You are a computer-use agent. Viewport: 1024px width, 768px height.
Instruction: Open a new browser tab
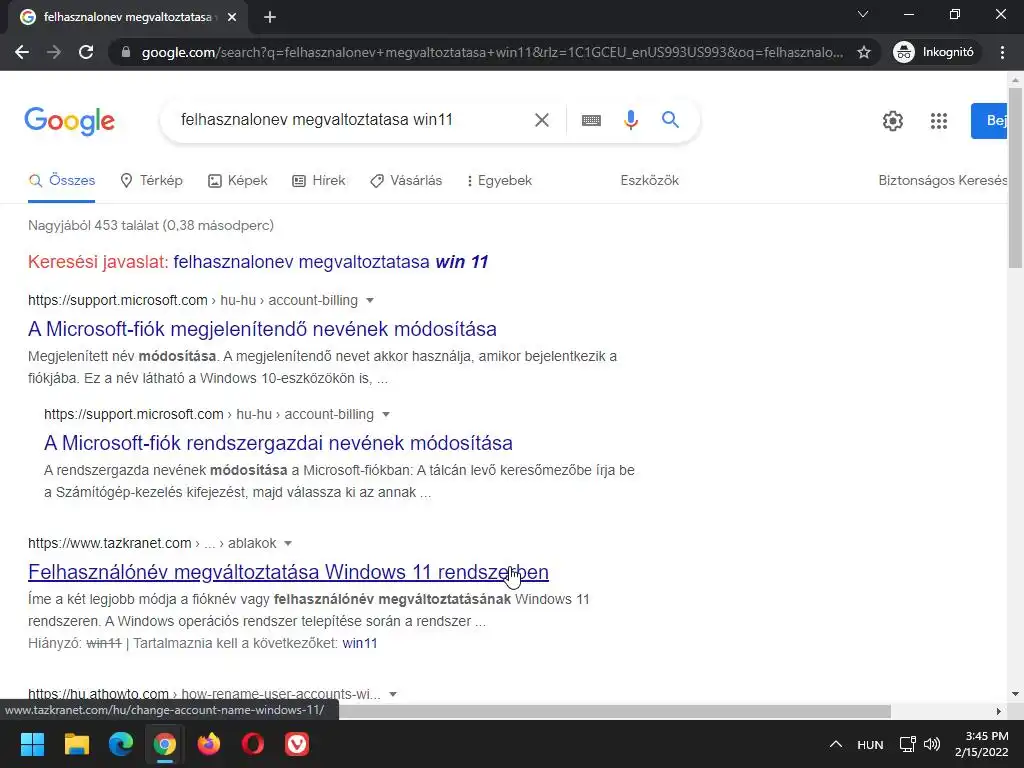coord(270,17)
